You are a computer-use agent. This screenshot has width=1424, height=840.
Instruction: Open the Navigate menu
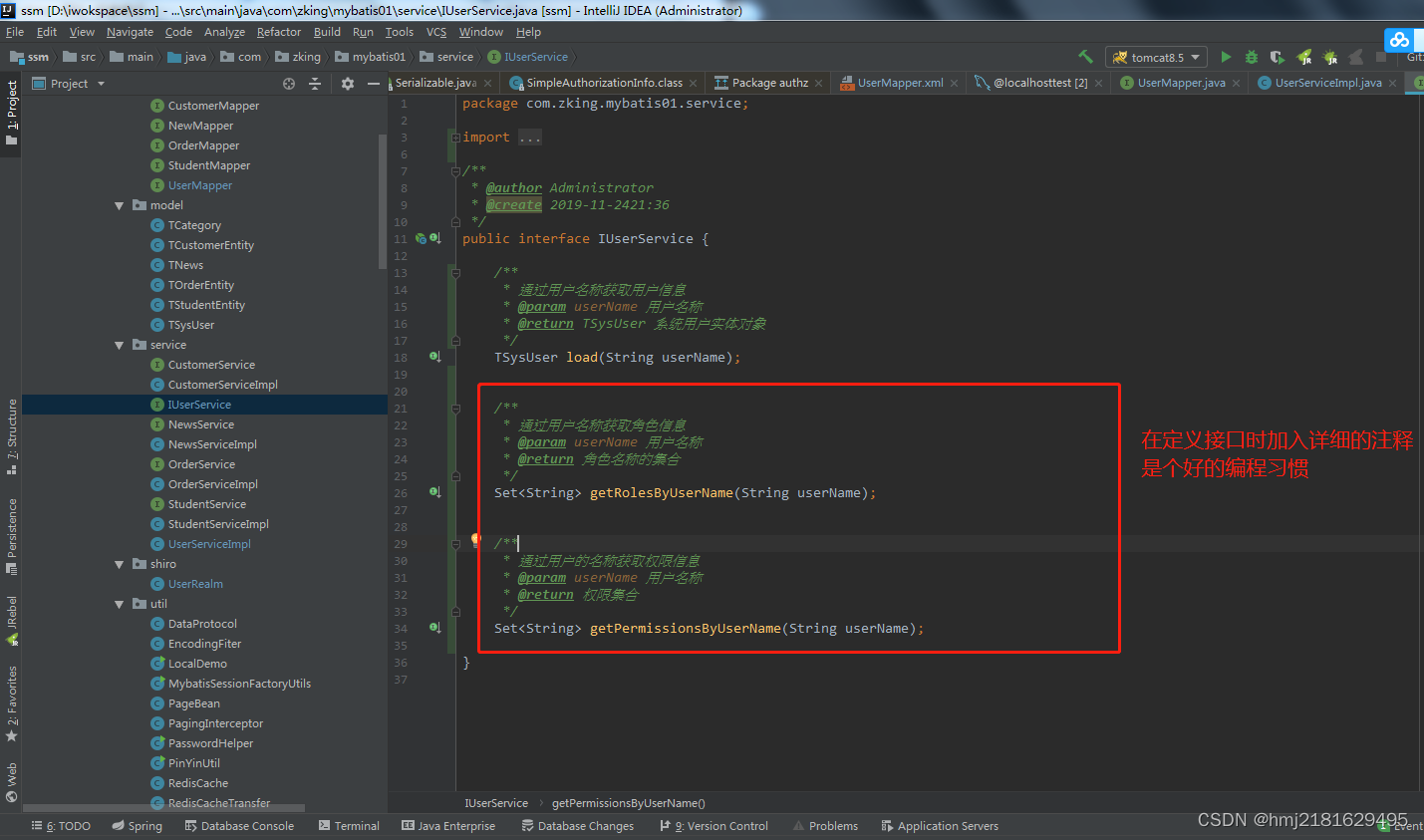(130, 32)
